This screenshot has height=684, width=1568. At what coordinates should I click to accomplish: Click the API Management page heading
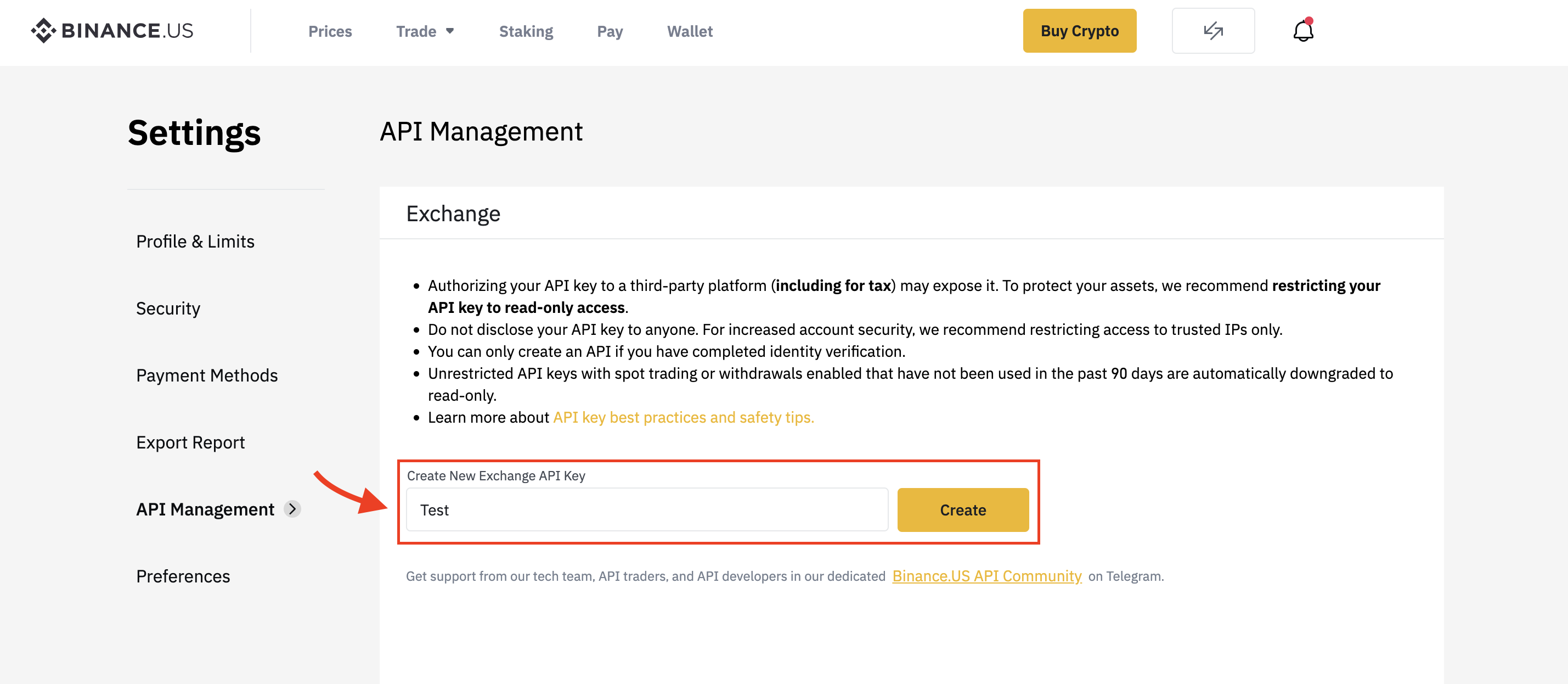(x=481, y=132)
